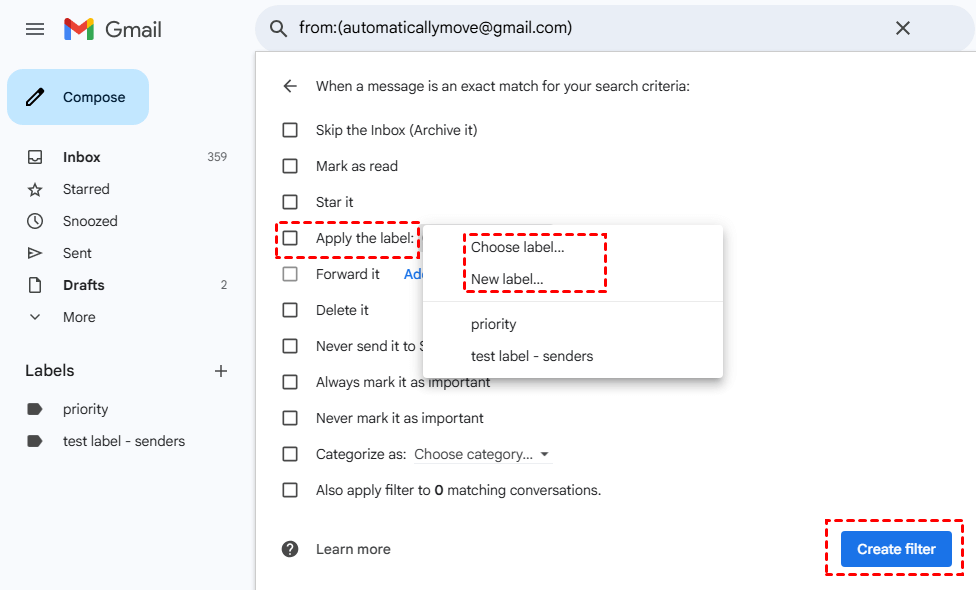976x590 pixels.
Task: Expand the More section in sidebar
Action: 79,317
